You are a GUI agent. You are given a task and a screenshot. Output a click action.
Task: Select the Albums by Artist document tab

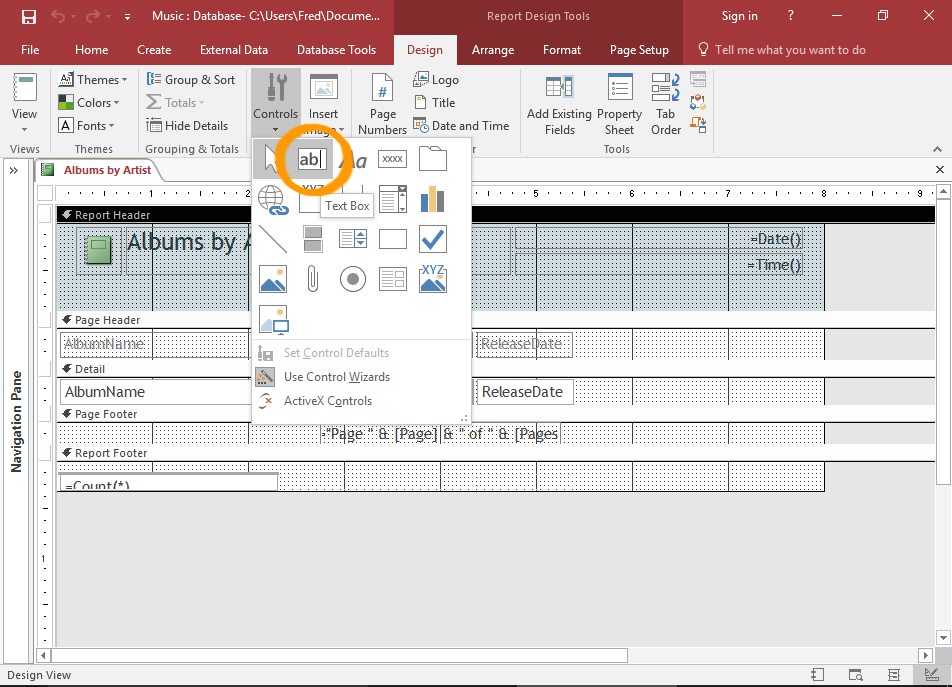[100, 170]
